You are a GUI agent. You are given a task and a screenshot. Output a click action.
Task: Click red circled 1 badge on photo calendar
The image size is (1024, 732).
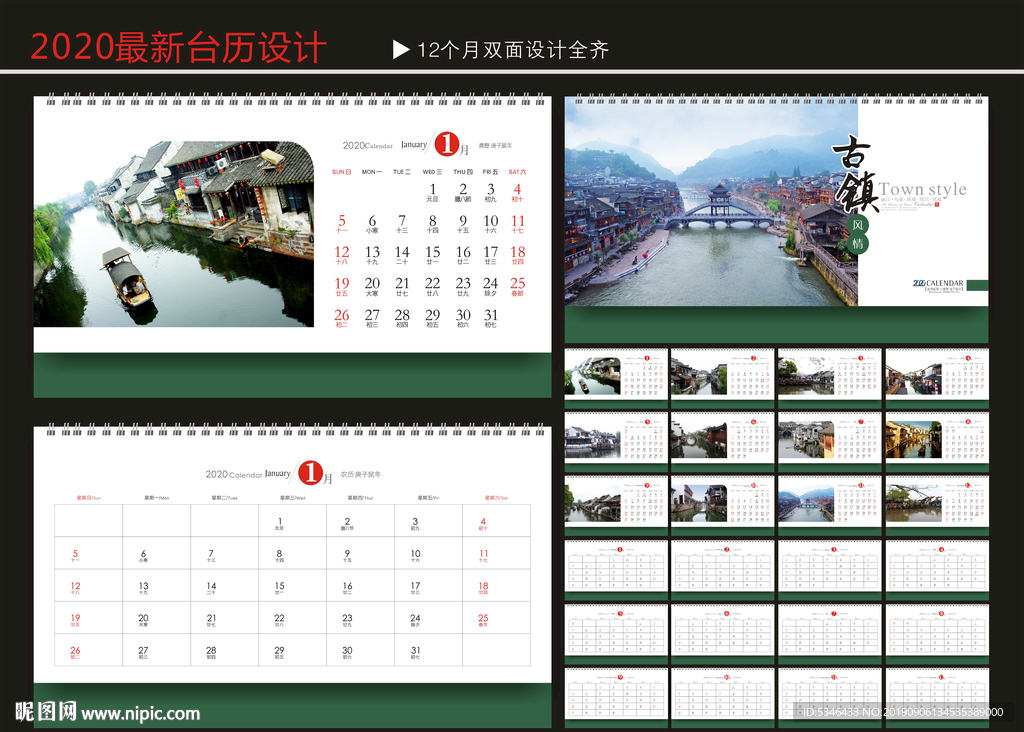click(x=446, y=145)
